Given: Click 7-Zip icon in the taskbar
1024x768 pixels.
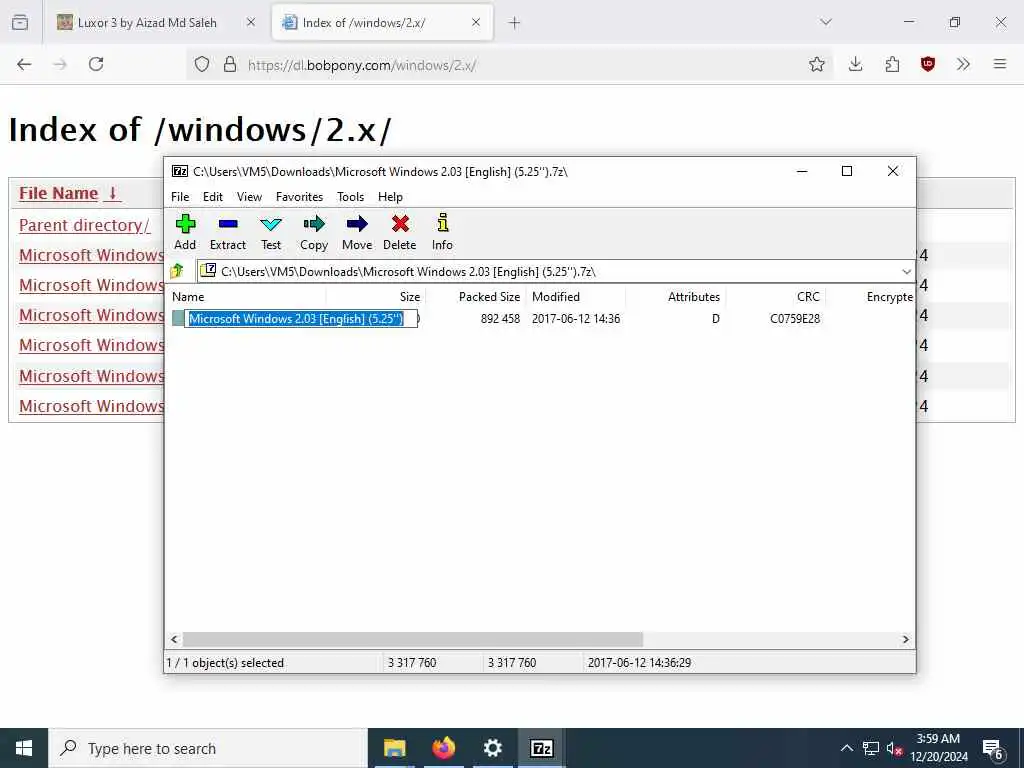Looking at the screenshot, I should 541,748.
